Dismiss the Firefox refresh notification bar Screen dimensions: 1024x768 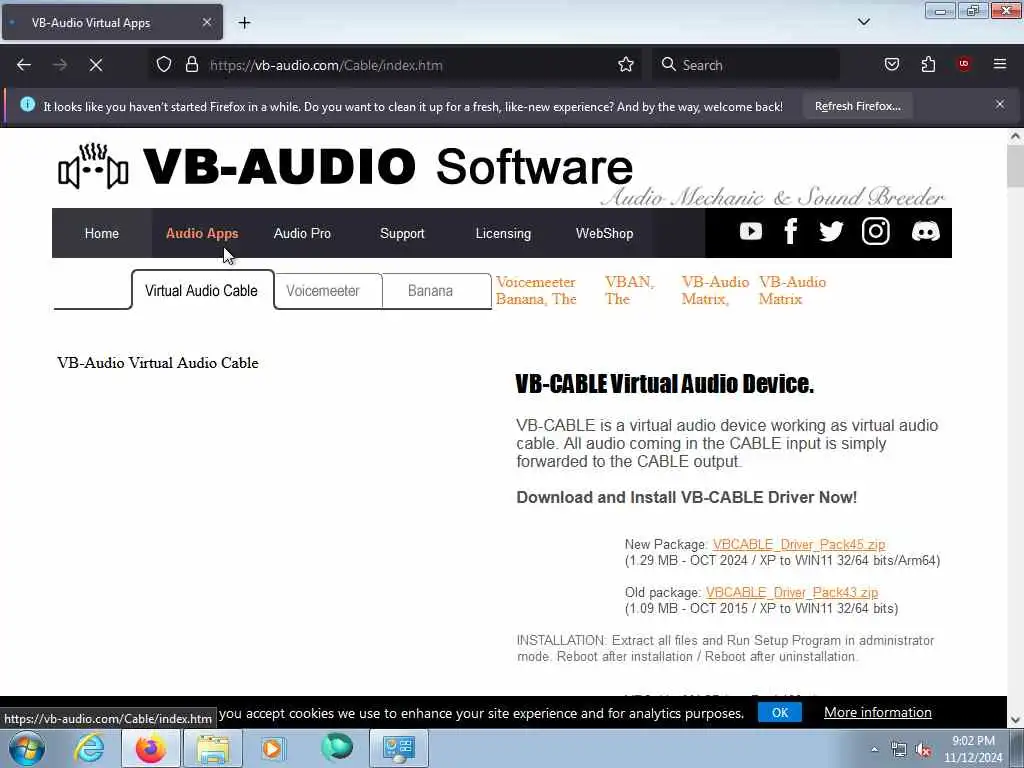(1000, 104)
